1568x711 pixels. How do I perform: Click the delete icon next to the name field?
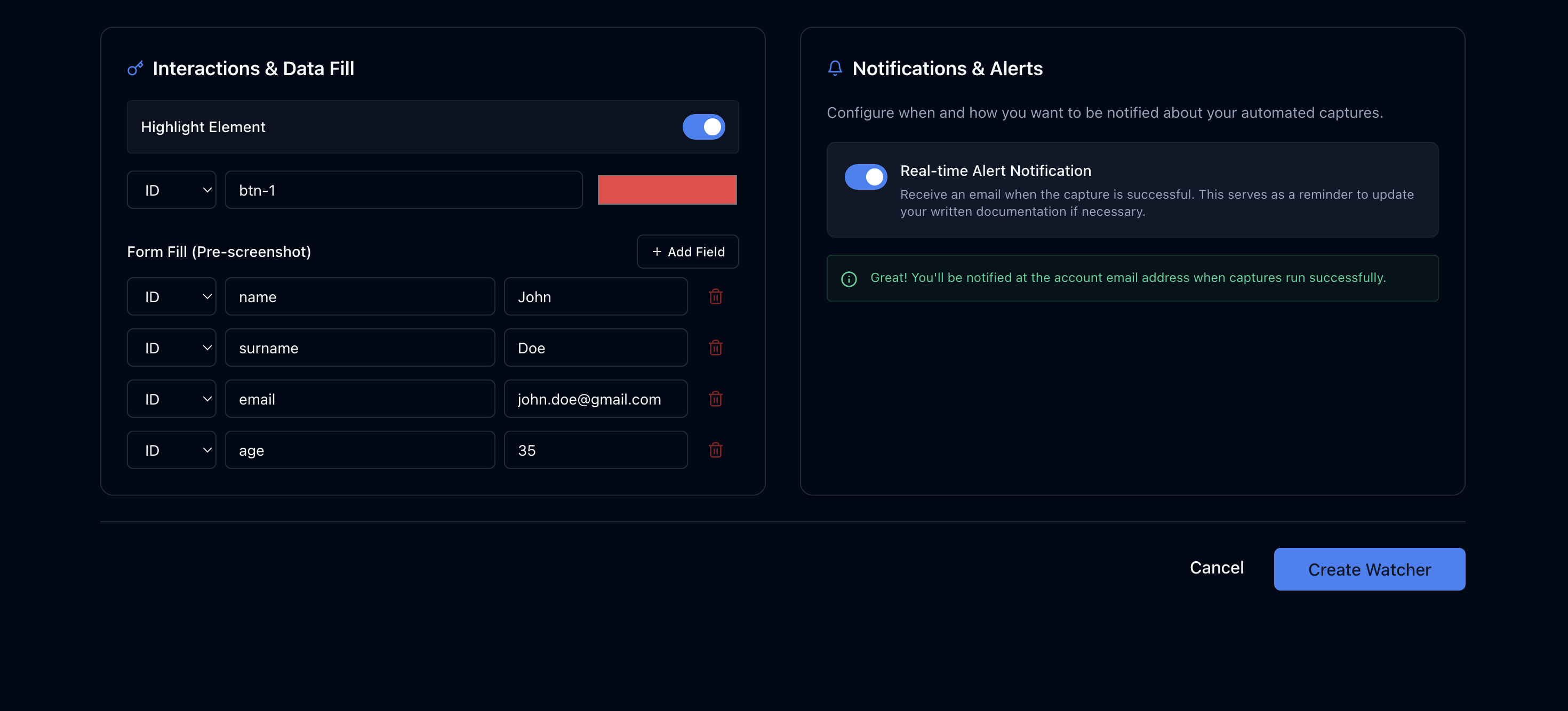point(716,297)
